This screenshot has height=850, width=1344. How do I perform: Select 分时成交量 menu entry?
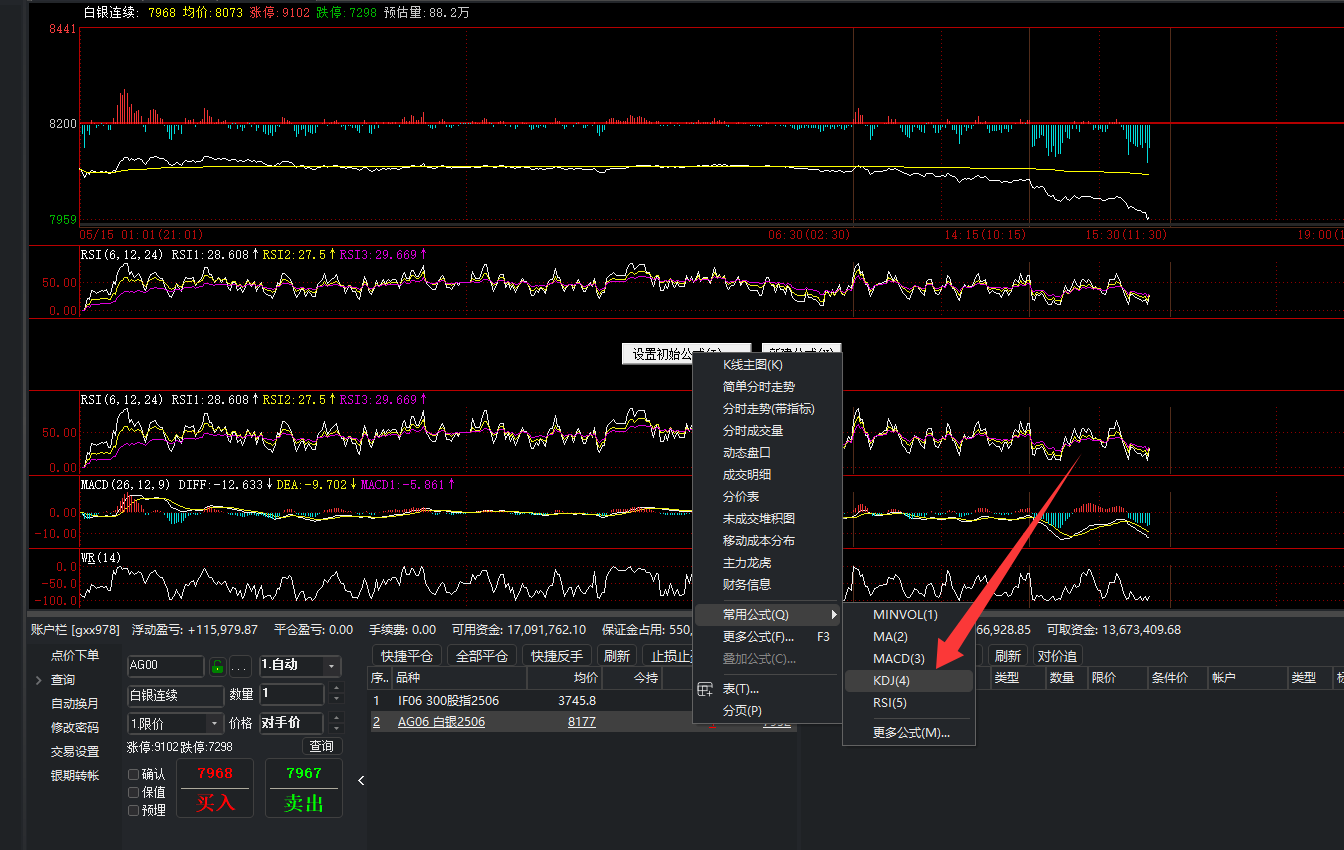pos(768,431)
